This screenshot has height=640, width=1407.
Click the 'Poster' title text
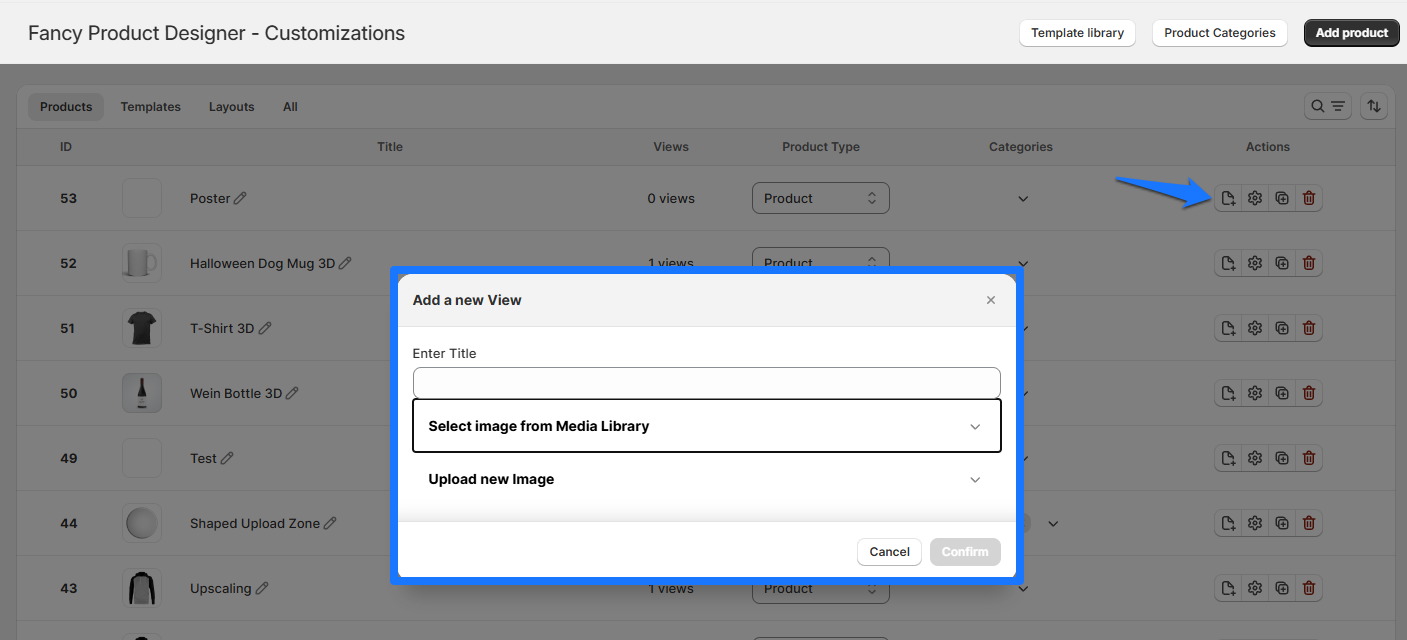click(210, 198)
